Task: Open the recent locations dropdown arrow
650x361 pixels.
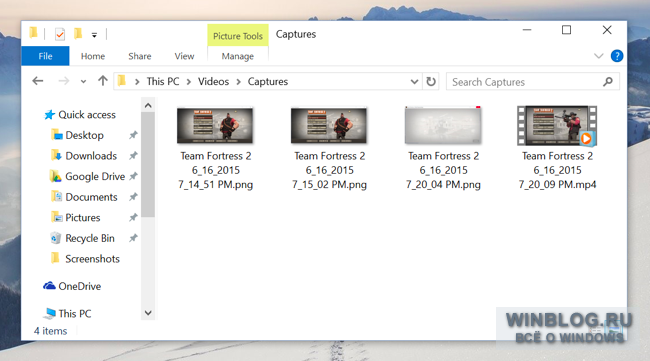Action: click(x=83, y=82)
